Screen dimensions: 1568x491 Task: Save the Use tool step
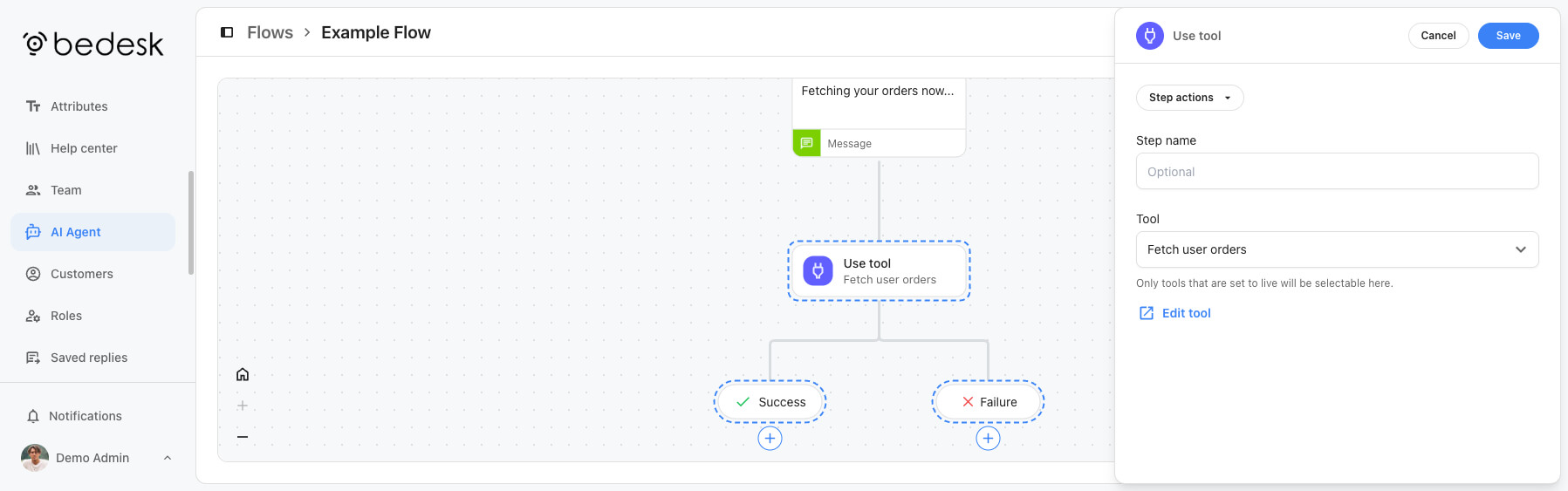[x=1508, y=36]
